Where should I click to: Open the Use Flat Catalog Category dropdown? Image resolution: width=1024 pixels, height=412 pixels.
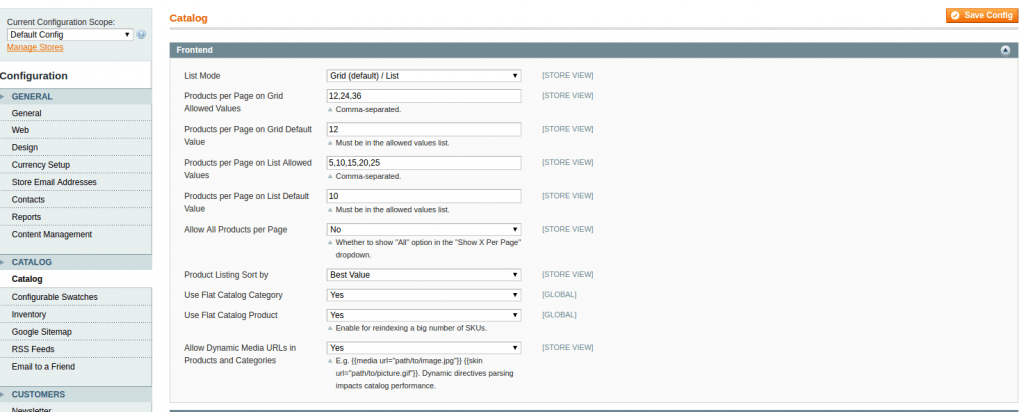[424, 295]
